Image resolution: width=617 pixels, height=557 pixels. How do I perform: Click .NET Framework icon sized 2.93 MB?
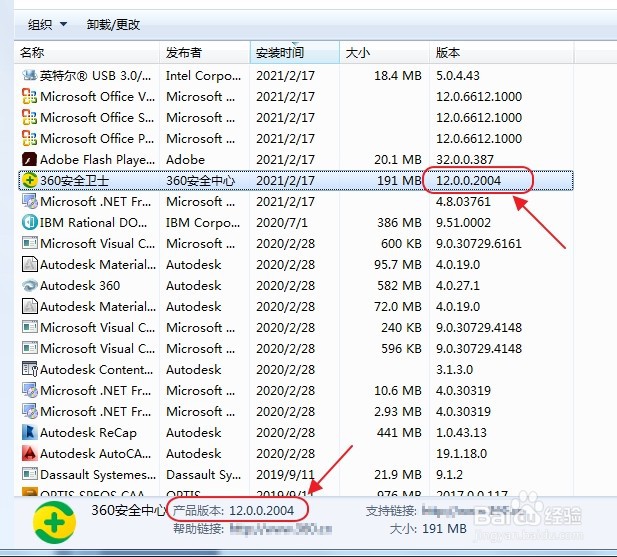30,411
